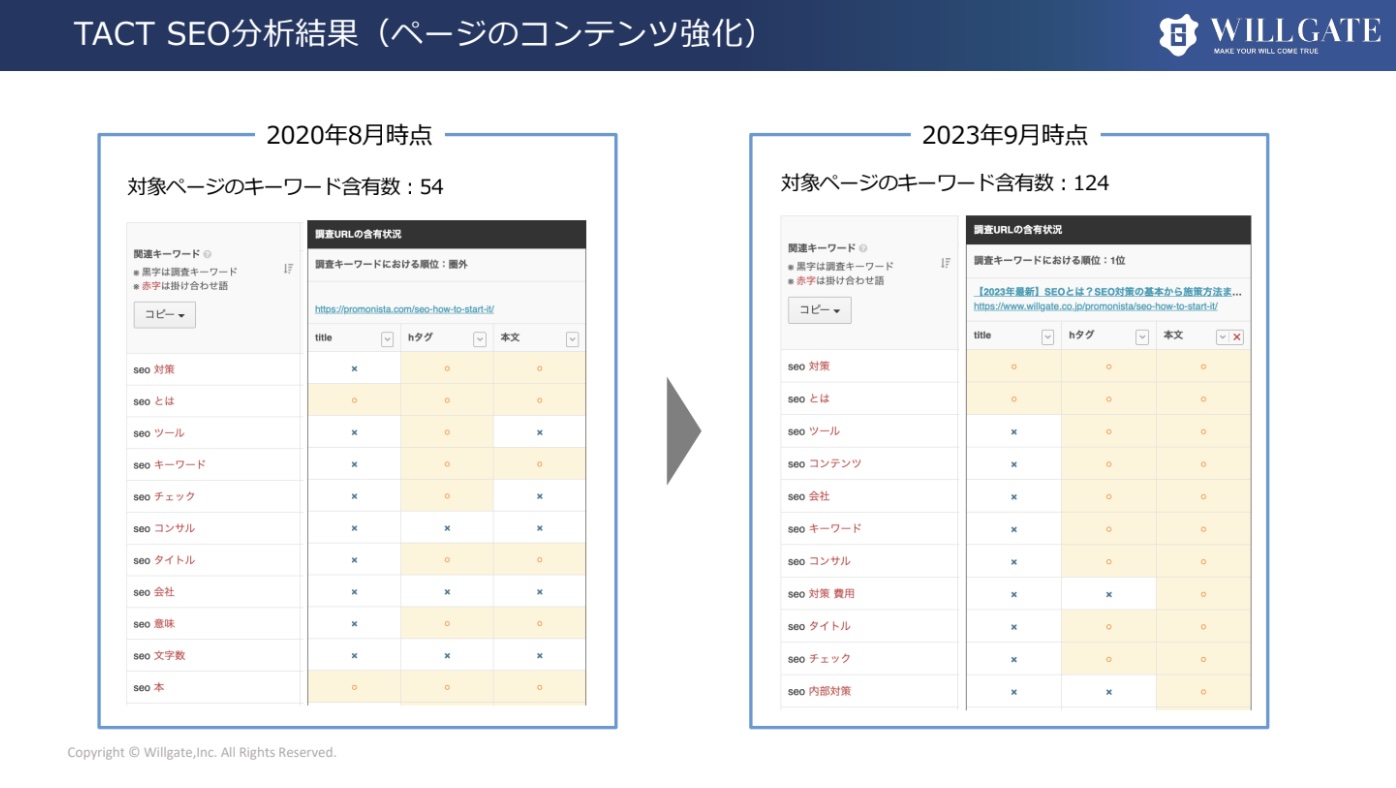
Task: Open the コピー dropdown in the 2023年9月 panel
Action: (820, 310)
